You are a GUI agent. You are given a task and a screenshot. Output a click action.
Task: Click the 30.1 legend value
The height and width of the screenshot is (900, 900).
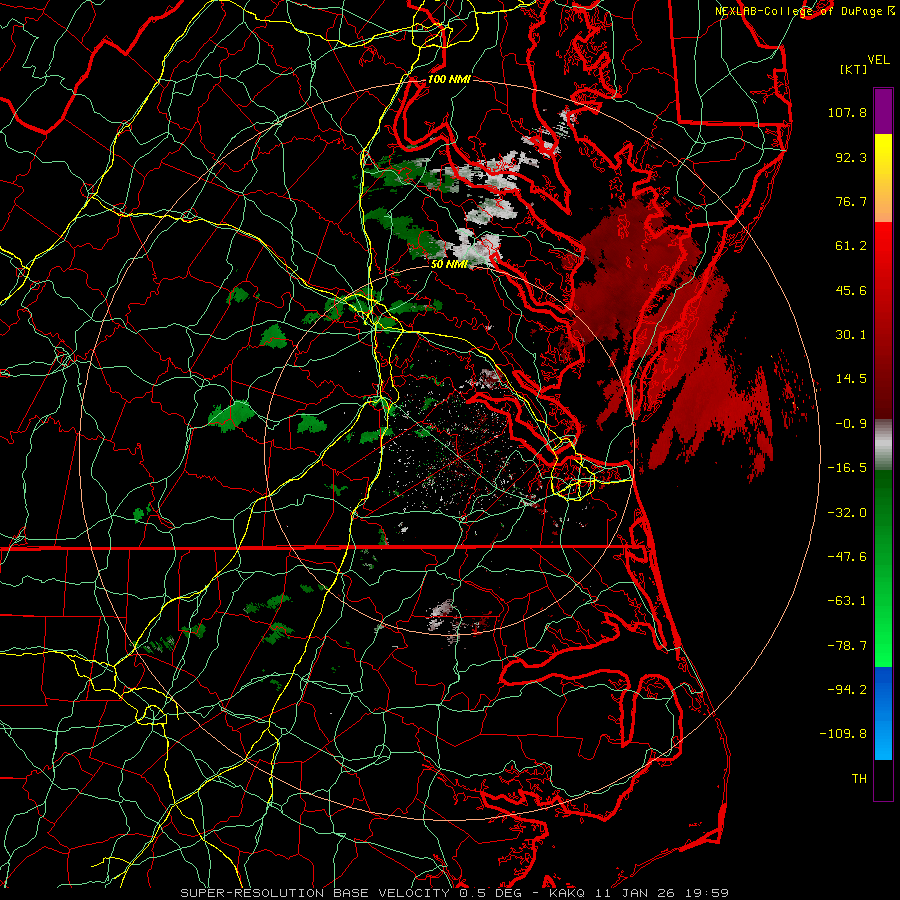pos(851,335)
